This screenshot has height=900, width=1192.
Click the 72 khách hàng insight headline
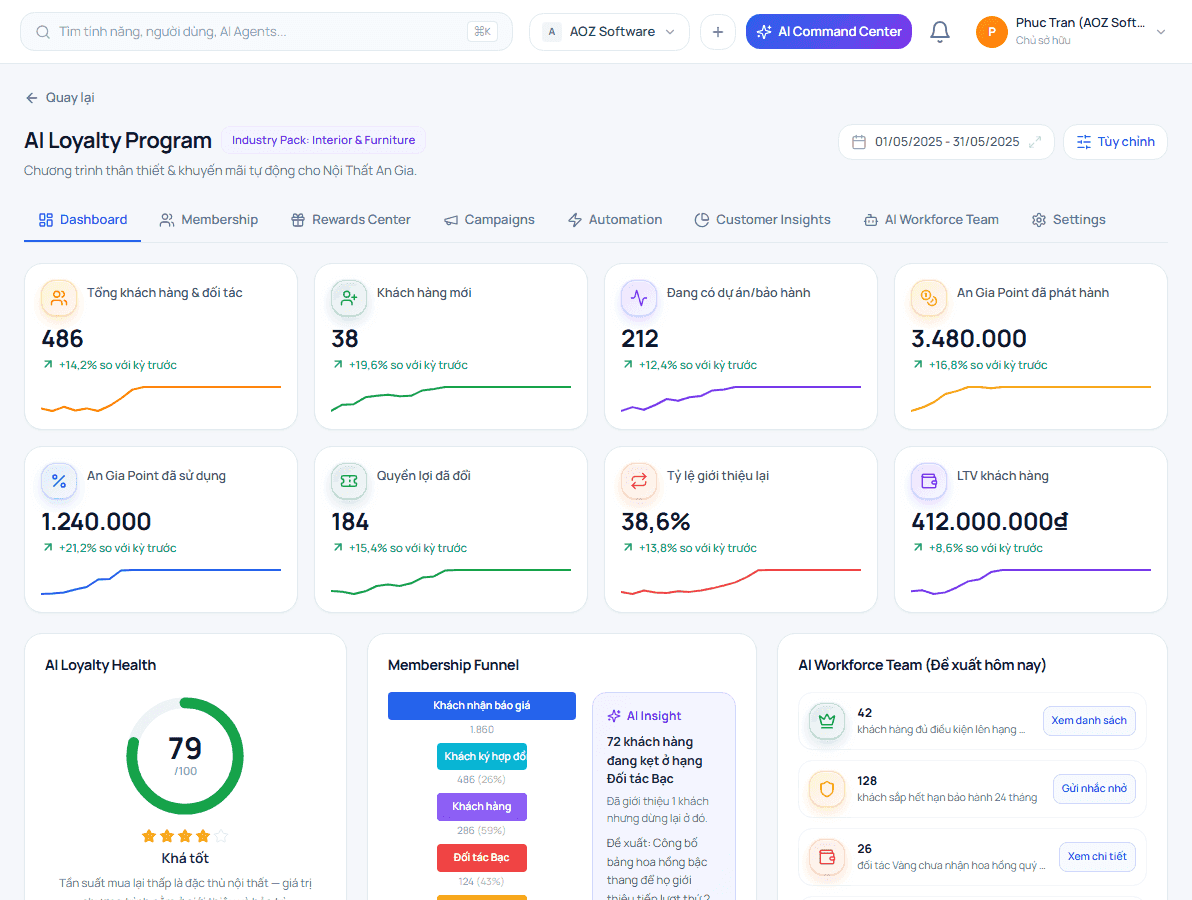[655, 760]
